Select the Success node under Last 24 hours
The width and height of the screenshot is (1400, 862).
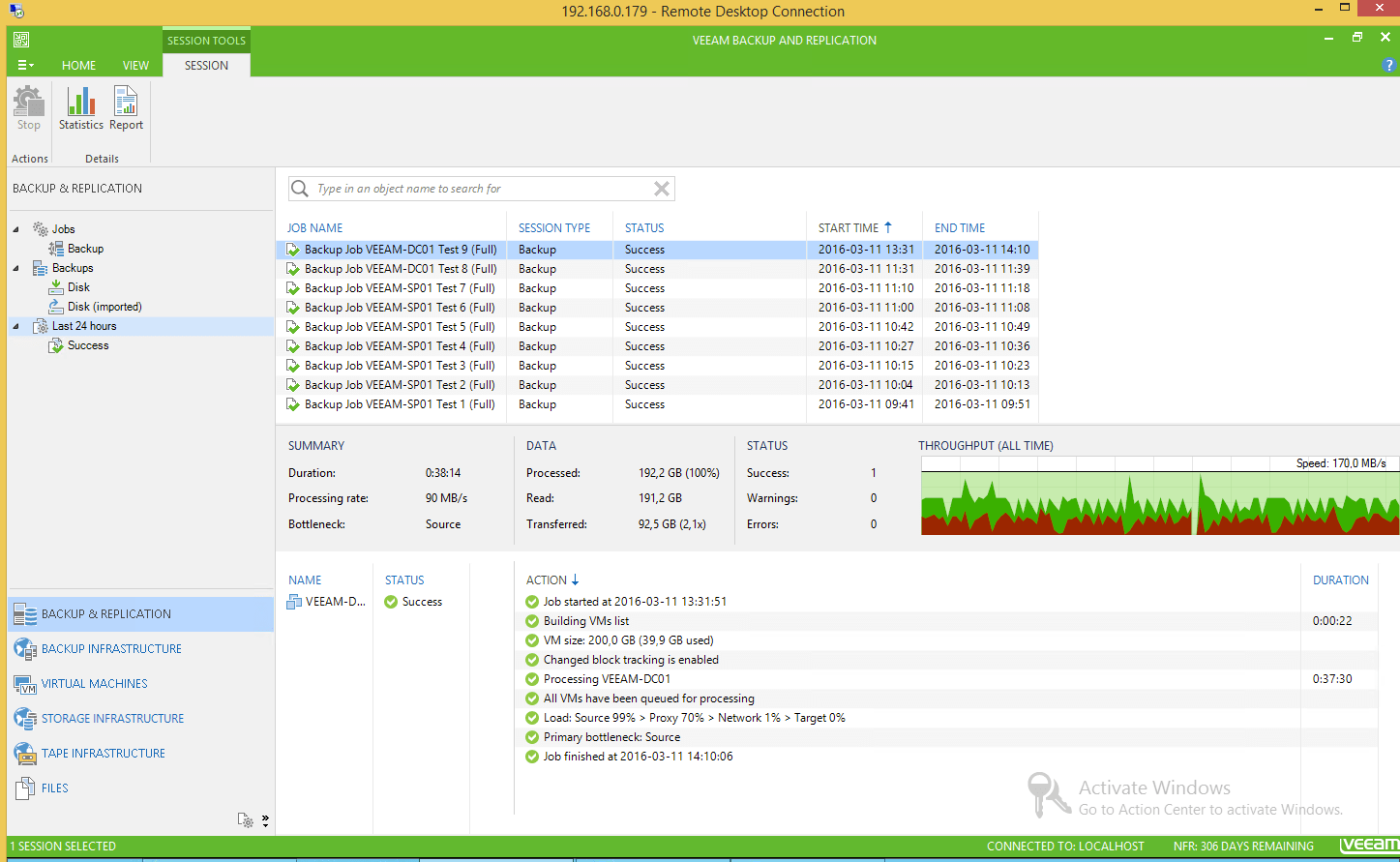click(x=87, y=345)
